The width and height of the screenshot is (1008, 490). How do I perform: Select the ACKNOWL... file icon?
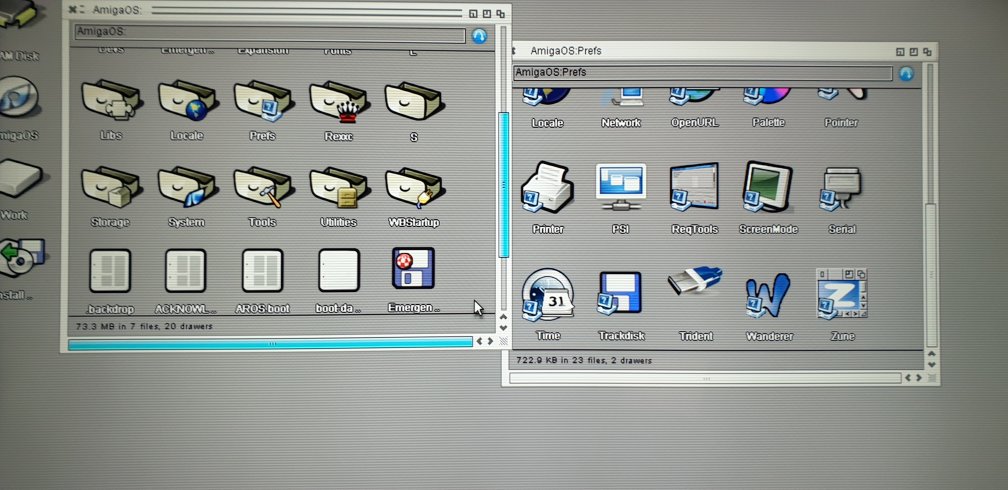pyautogui.click(x=186, y=271)
